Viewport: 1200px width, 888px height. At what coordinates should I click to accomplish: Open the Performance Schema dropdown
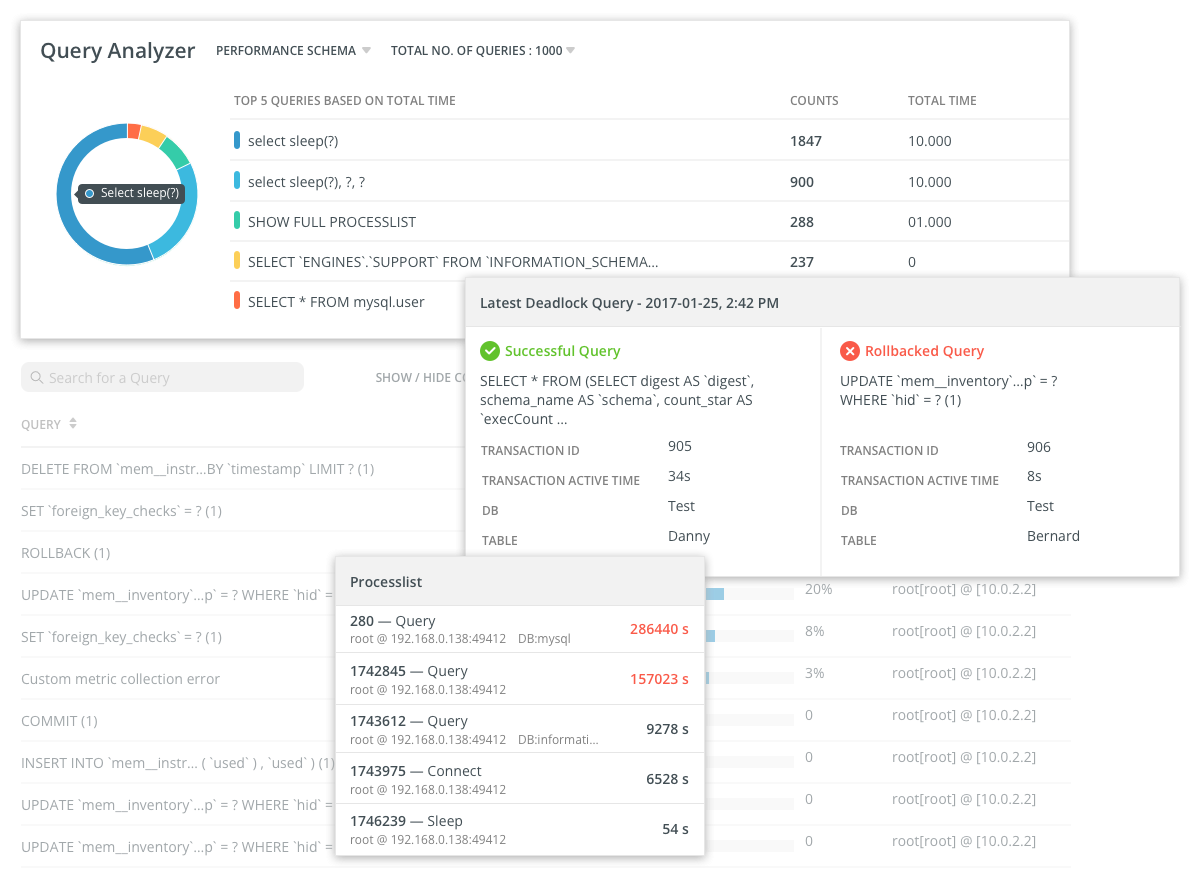tap(293, 51)
